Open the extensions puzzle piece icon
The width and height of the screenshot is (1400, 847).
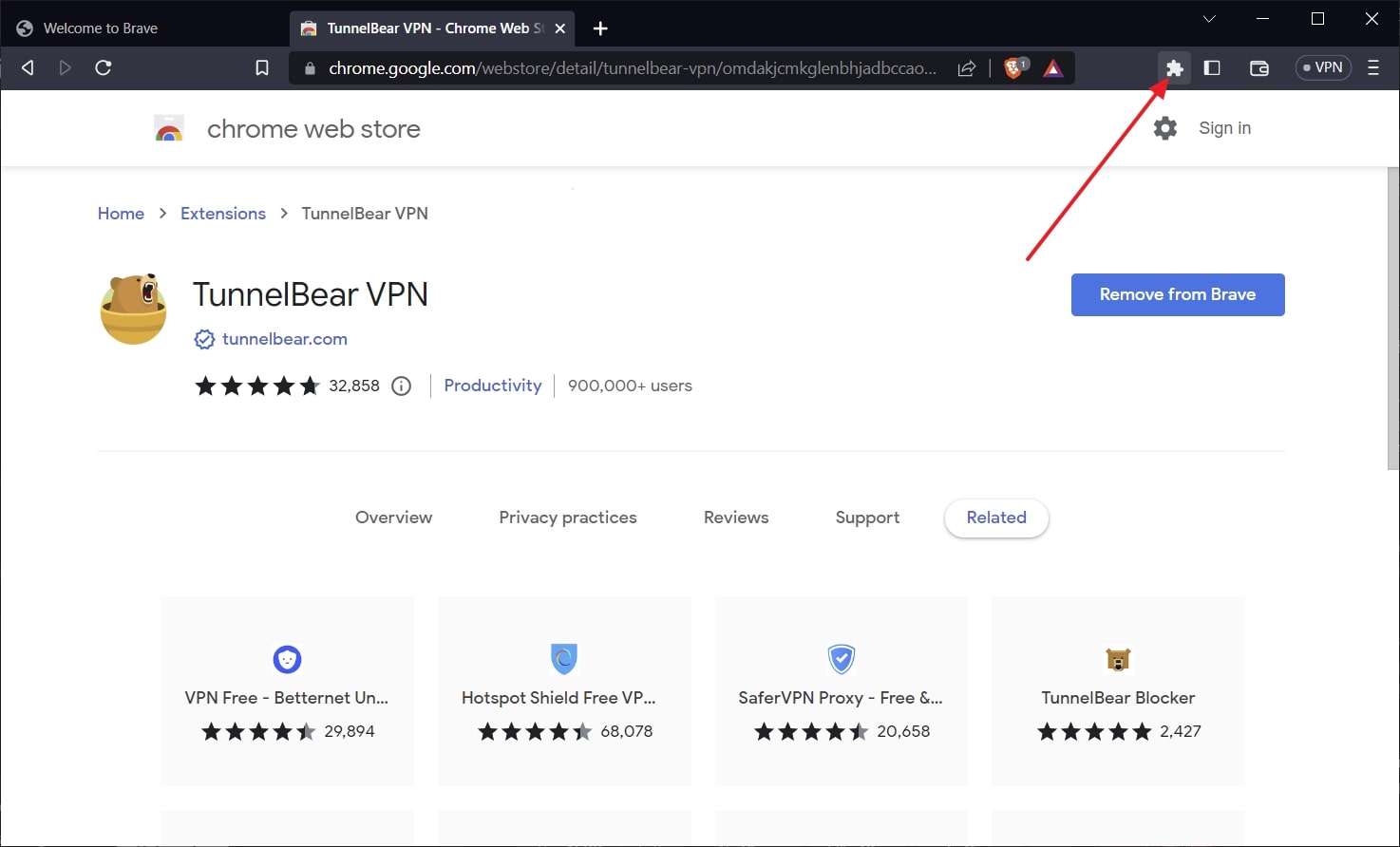pos(1175,67)
